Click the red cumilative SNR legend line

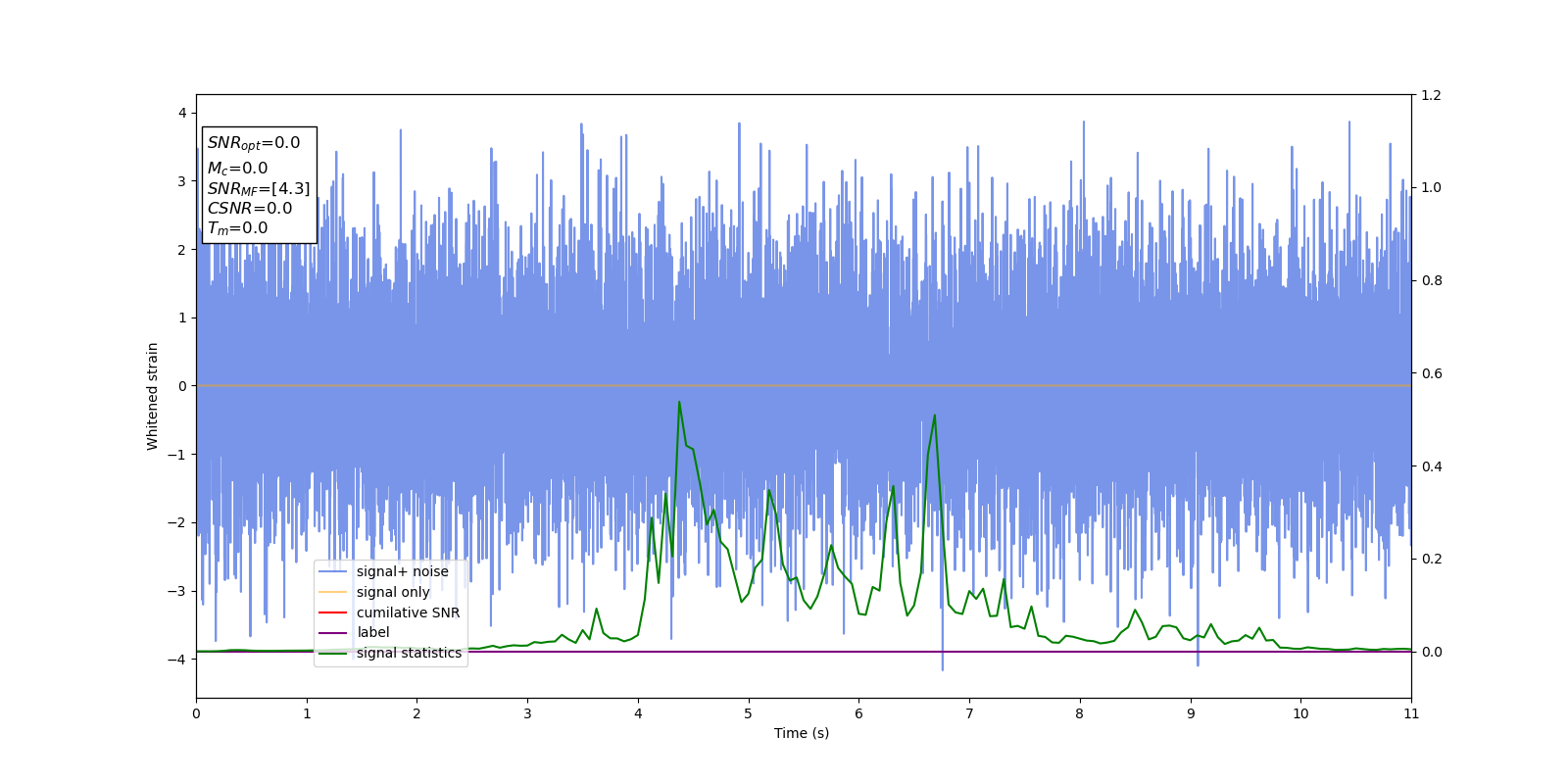click(x=333, y=612)
